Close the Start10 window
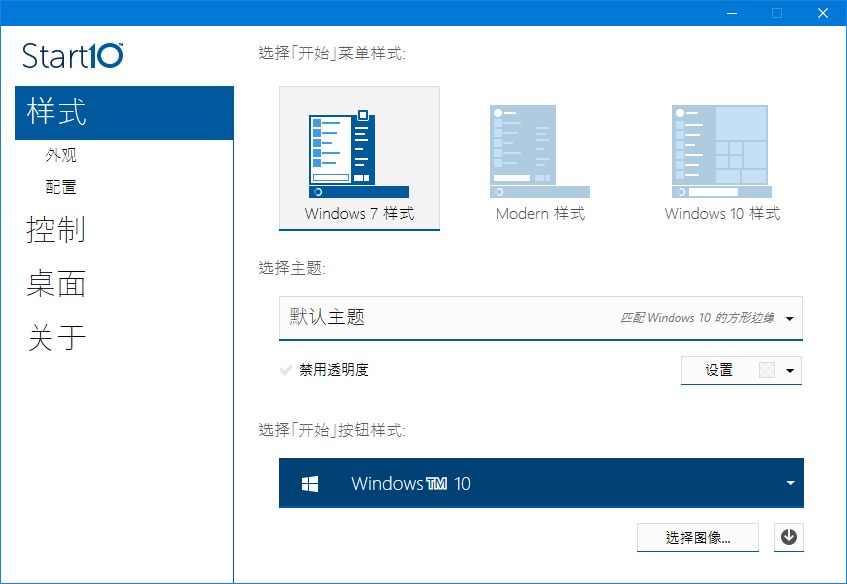 [822, 13]
